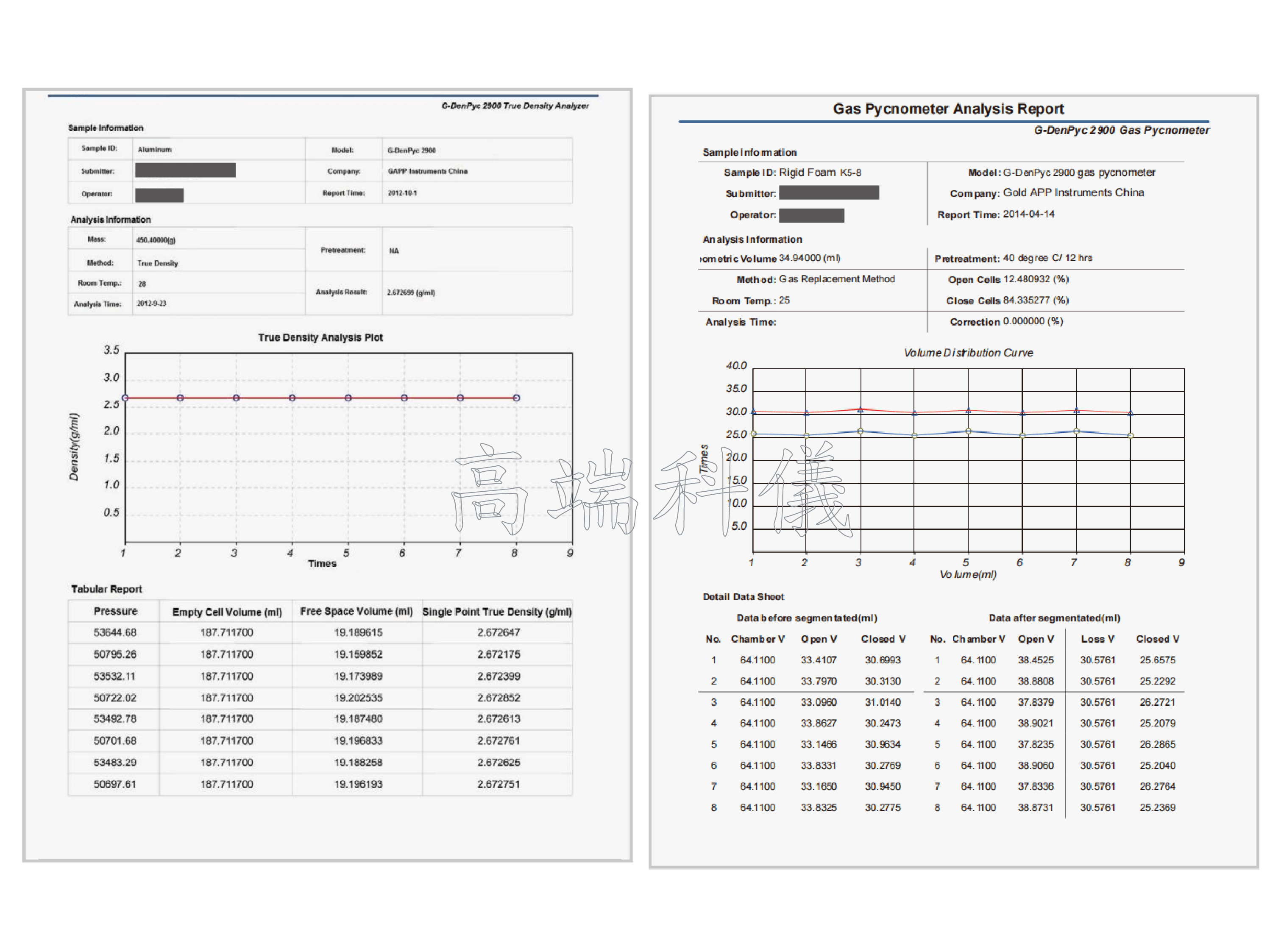Click 'Data after segmentated(ml)' heading
The height and width of the screenshot is (952, 1270).
tap(1054, 618)
